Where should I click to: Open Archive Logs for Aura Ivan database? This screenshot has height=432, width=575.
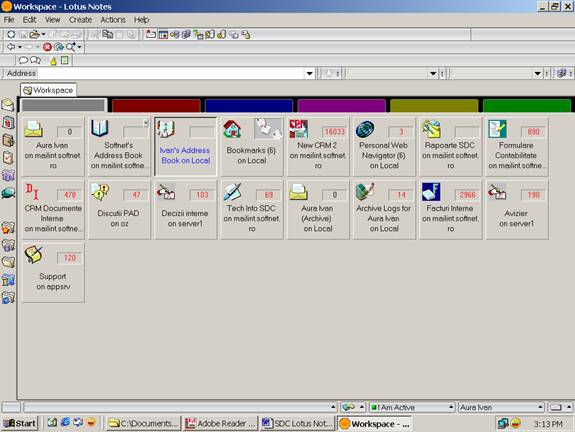[x=384, y=209]
